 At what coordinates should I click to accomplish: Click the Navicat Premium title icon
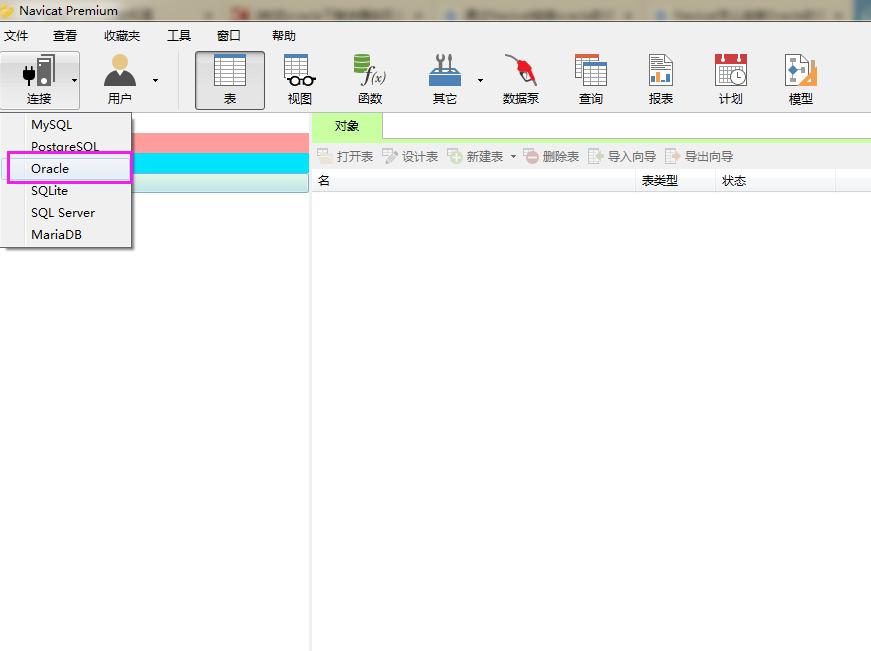(x=7, y=11)
